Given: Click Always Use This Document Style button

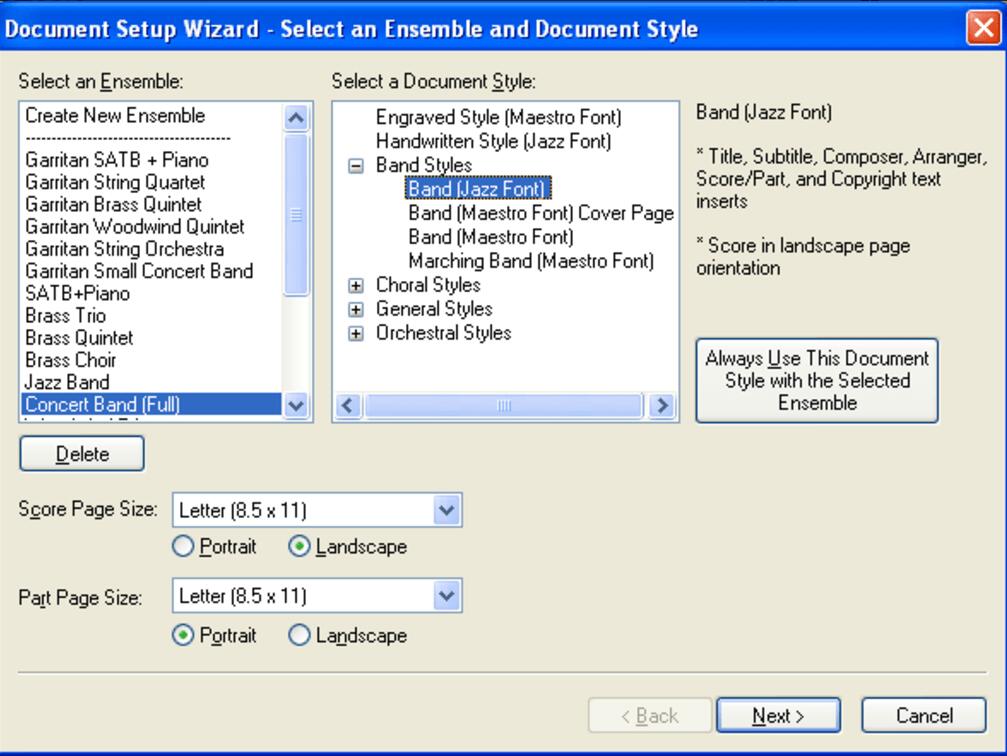Looking at the screenshot, I should (x=817, y=380).
